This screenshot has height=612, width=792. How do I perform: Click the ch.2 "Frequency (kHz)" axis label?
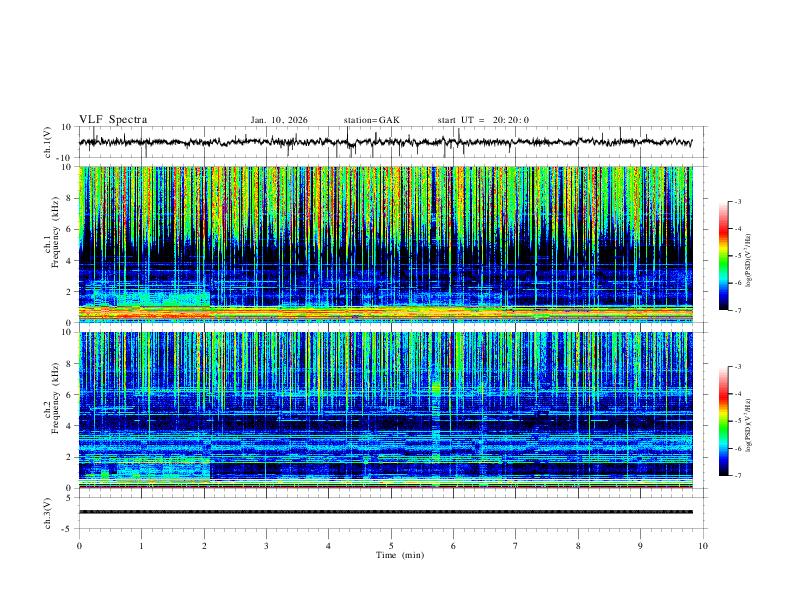(55, 398)
